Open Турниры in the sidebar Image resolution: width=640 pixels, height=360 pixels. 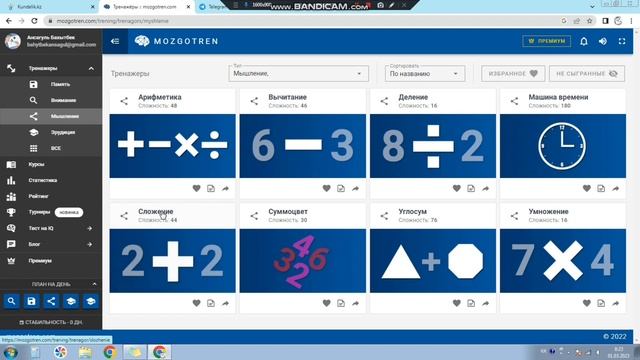coord(51,212)
